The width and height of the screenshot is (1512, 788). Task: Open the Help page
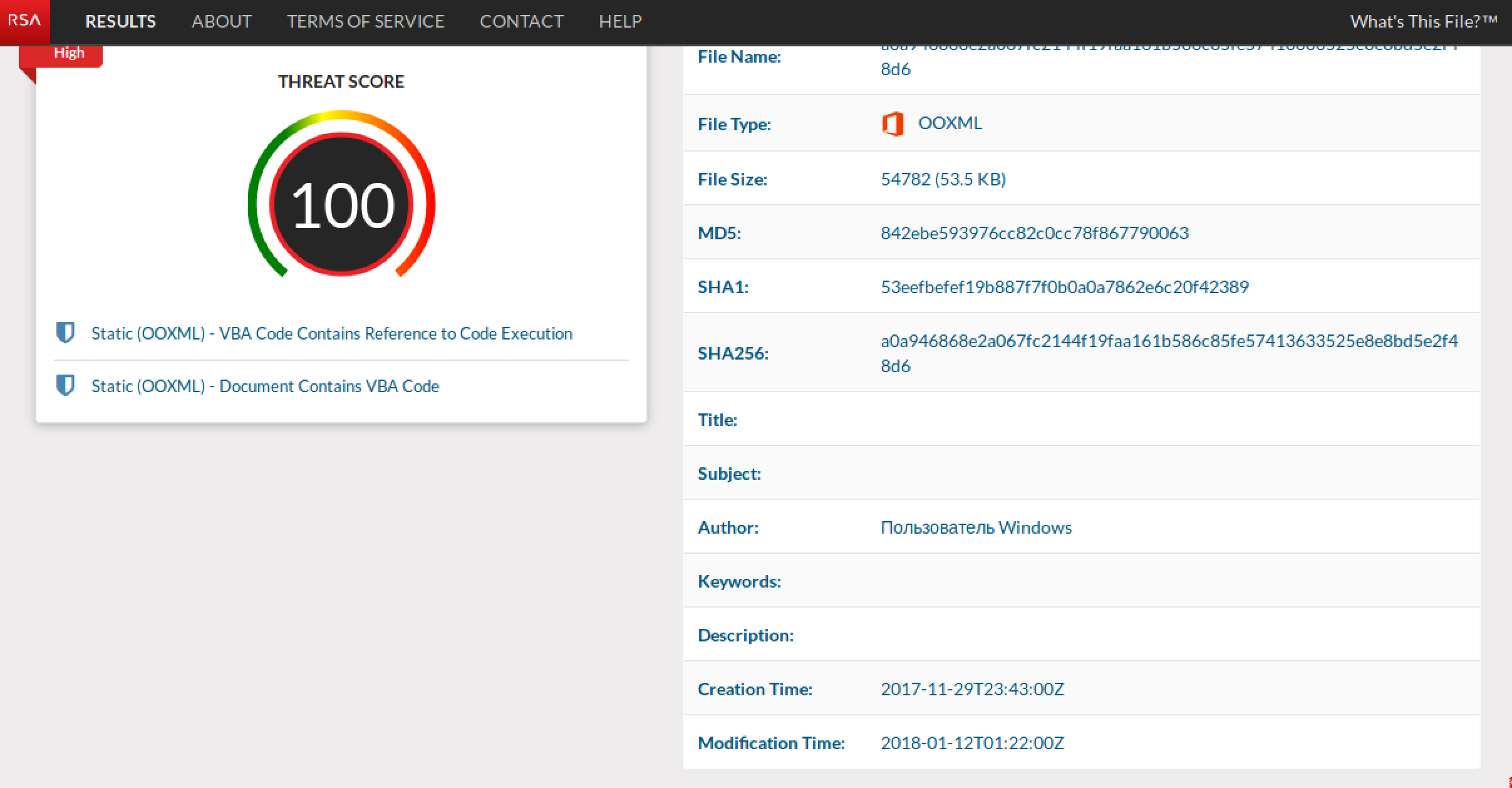point(619,21)
